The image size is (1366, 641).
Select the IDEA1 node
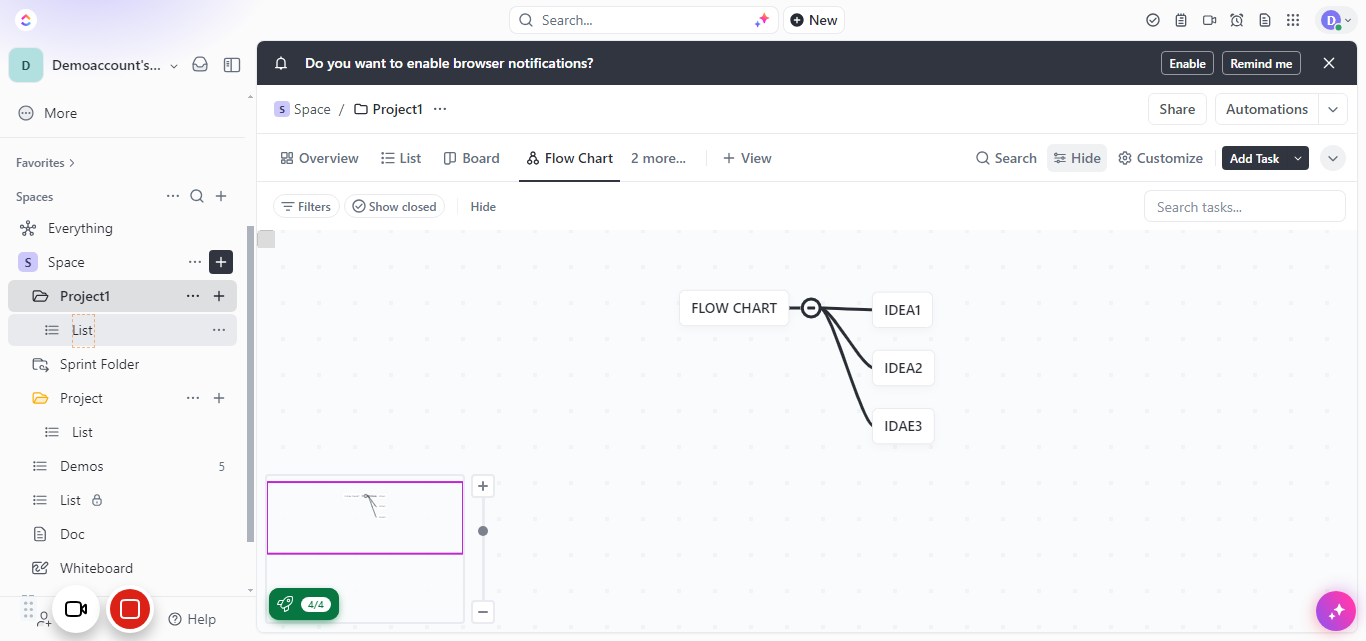click(902, 310)
